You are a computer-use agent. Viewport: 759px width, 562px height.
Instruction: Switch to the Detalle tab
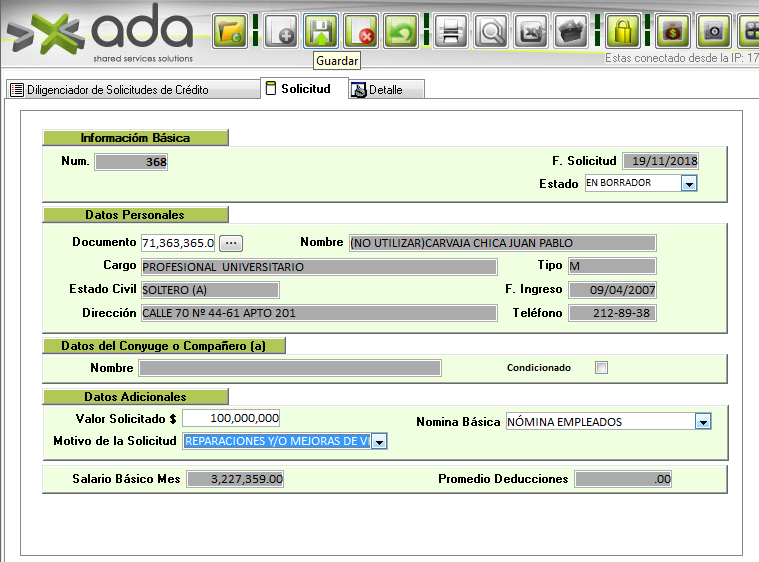click(386, 90)
